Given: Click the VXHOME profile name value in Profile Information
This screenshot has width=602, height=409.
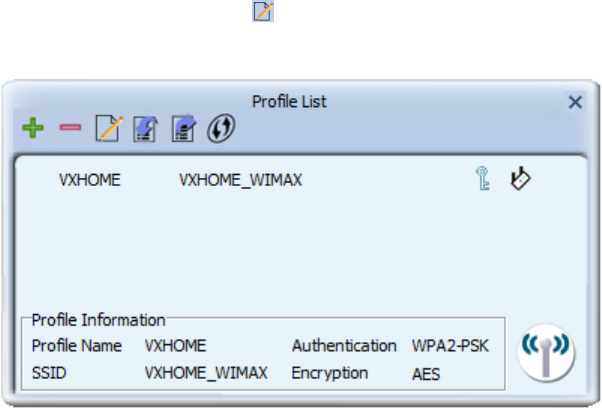Looking at the screenshot, I should (x=175, y=346).
